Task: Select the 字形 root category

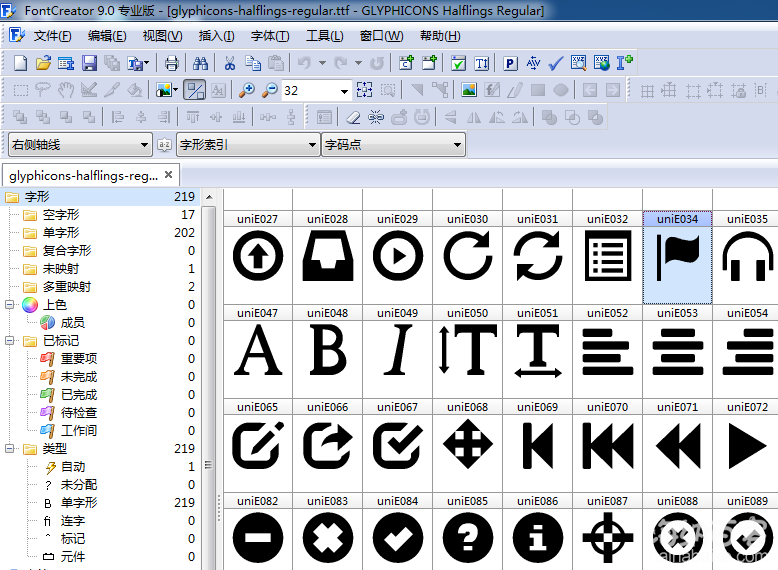Action: (101, 197)
